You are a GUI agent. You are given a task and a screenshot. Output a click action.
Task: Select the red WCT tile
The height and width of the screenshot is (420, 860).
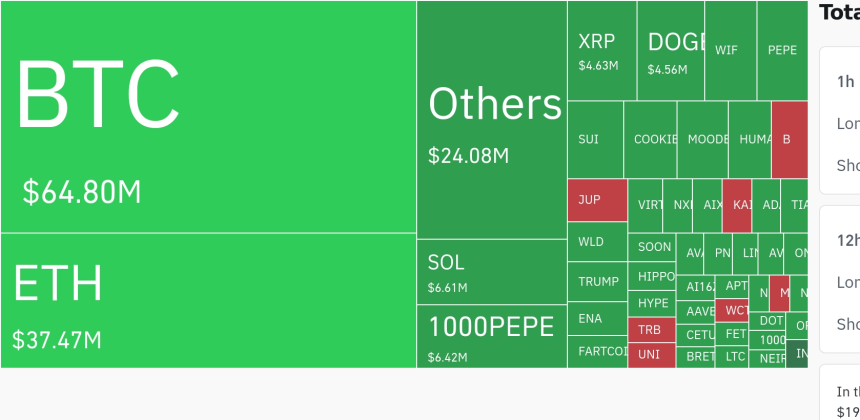coord(732,310)
